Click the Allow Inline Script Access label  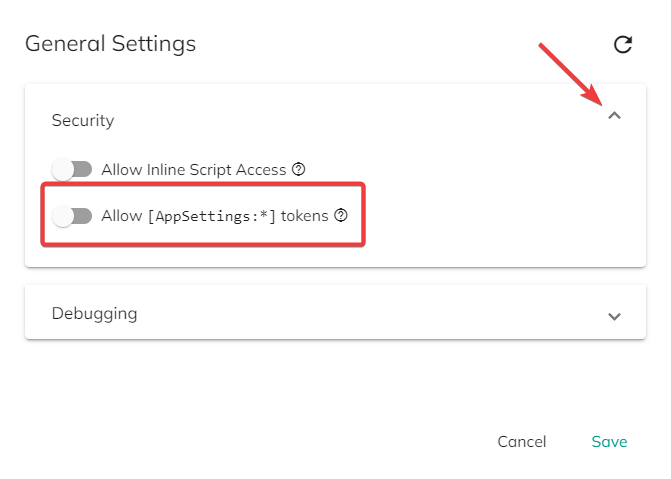193,170
